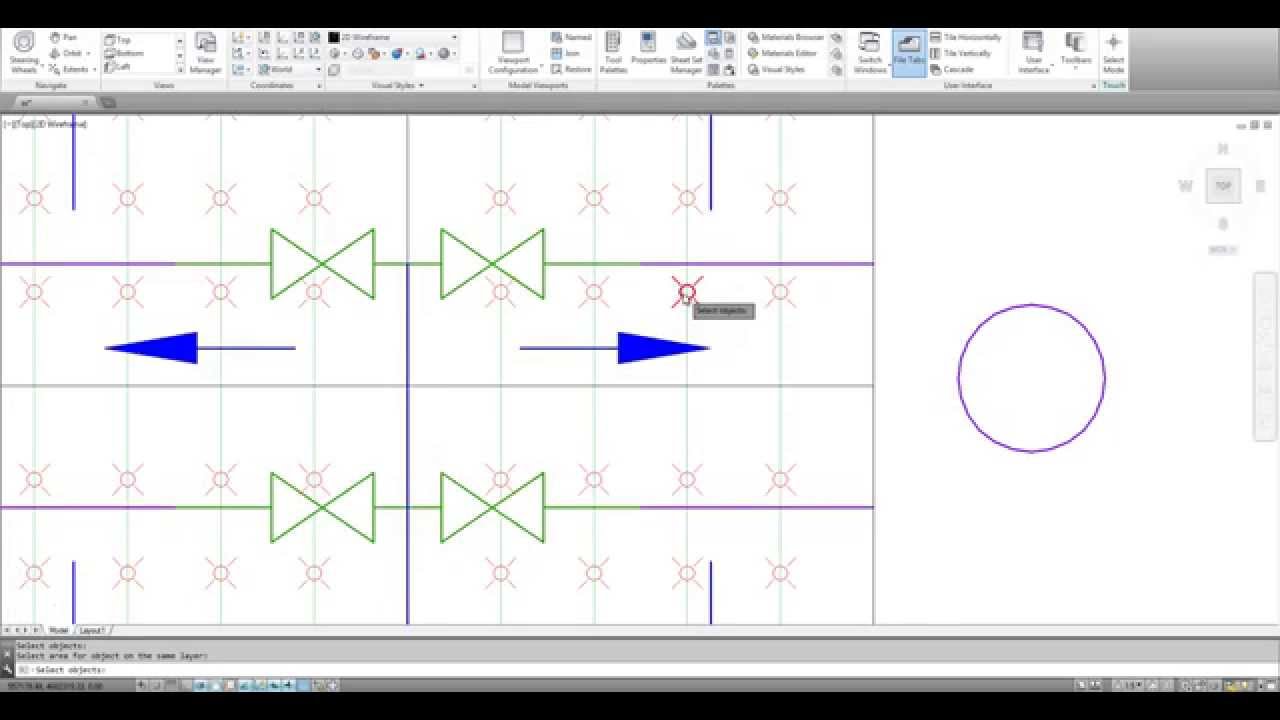Select the Orbit tool
Viewport: 1280px width, 720px height.
pyautogui.click(x=64, y=54)
